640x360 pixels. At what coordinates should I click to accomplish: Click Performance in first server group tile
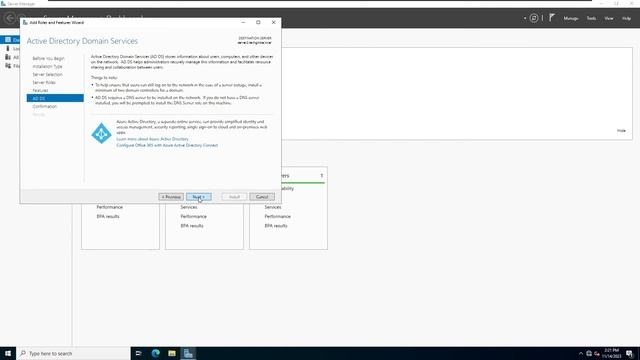point(109,207)
